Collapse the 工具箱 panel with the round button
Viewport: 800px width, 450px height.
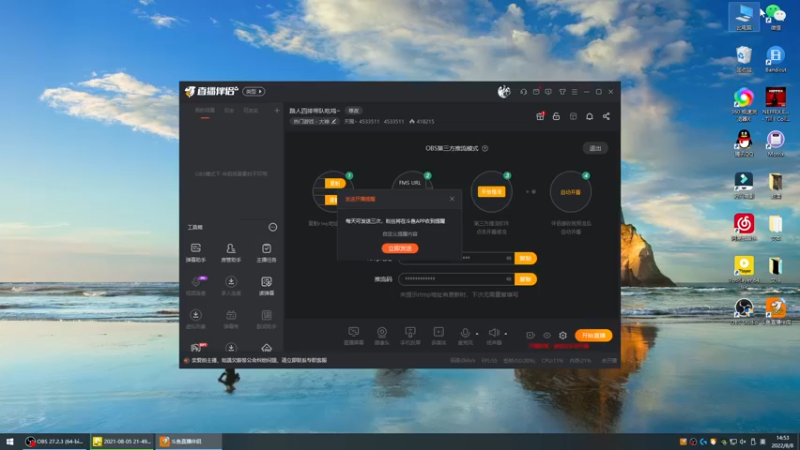tap(273, 227)
